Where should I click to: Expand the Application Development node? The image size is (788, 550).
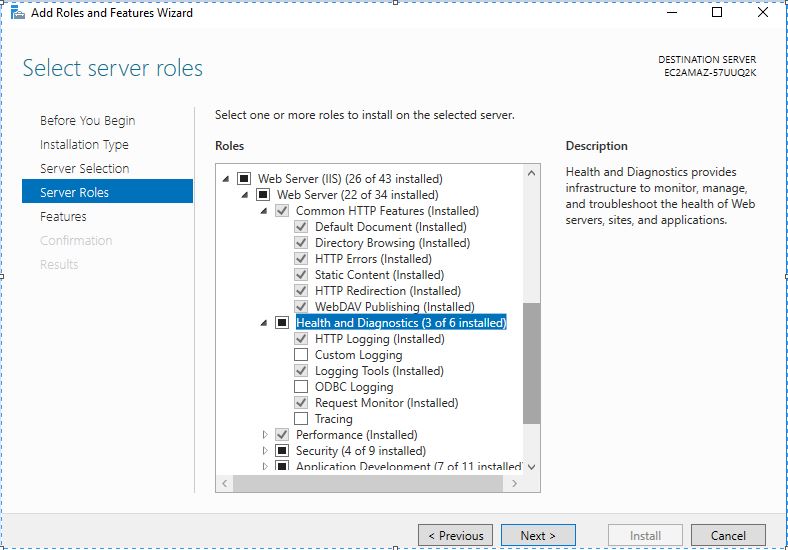click(265, 466)
